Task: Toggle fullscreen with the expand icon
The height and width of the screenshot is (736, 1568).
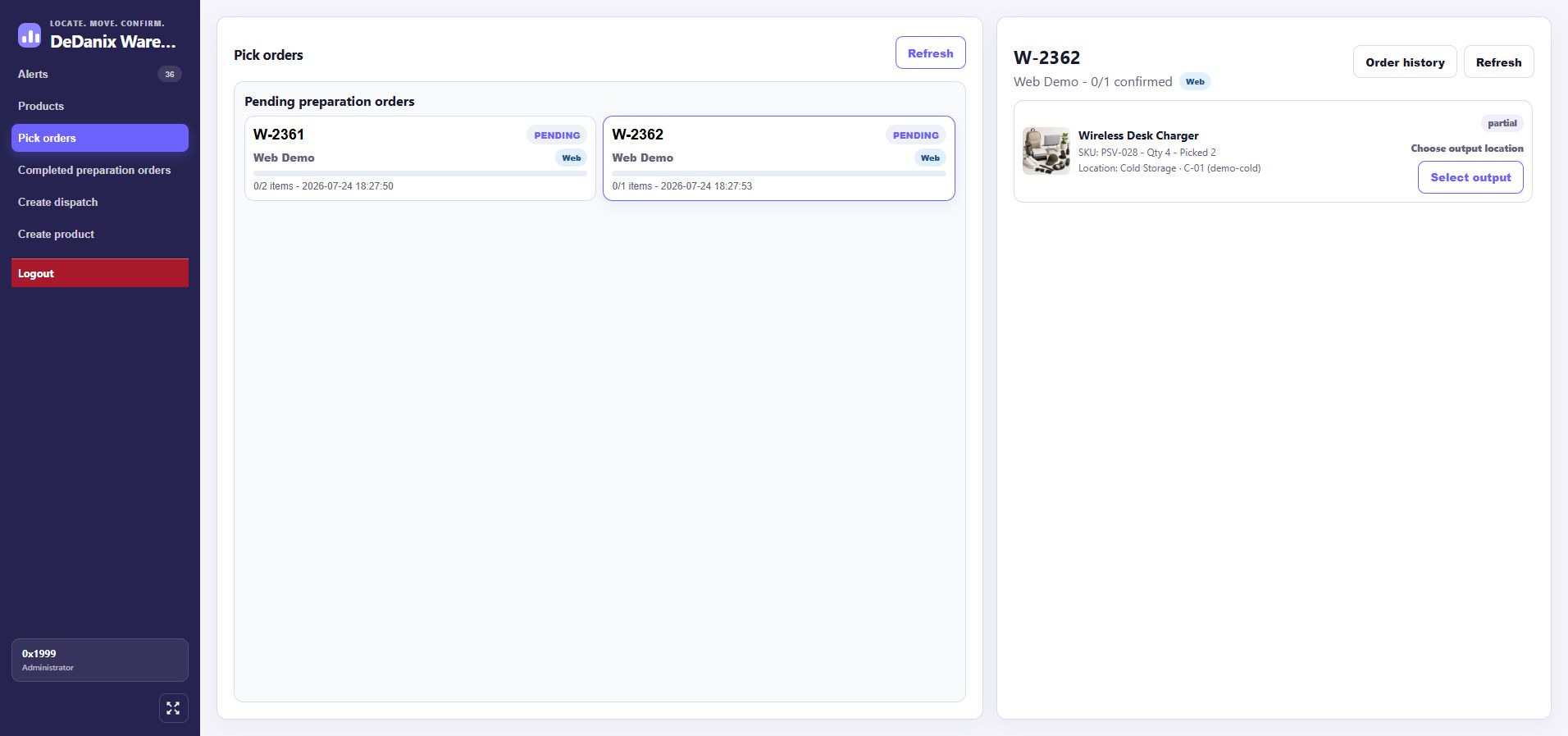Action: pyautogui.click(x=173, y=708)
